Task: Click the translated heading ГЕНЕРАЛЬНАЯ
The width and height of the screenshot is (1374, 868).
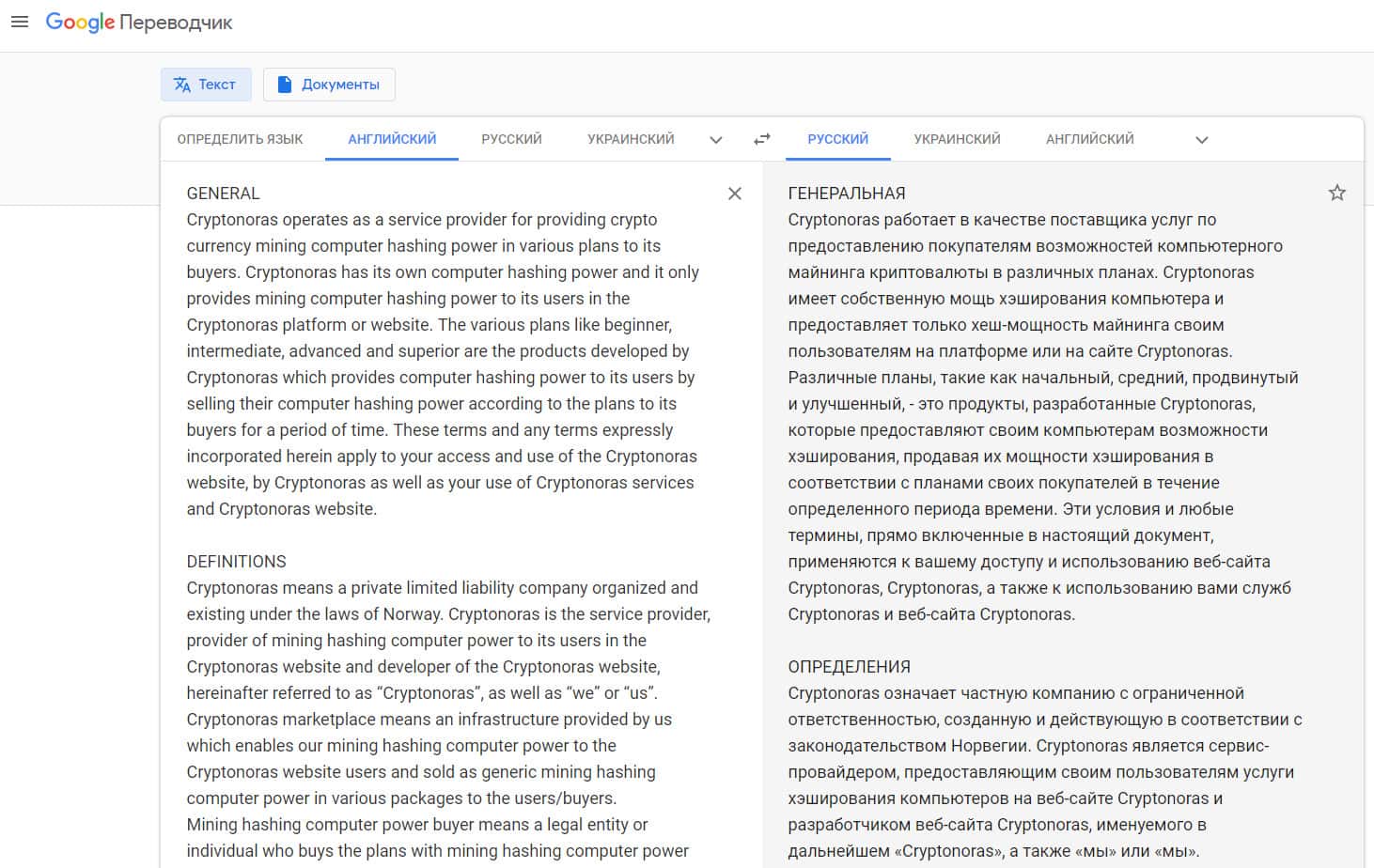Action: (x=847, y=194)
